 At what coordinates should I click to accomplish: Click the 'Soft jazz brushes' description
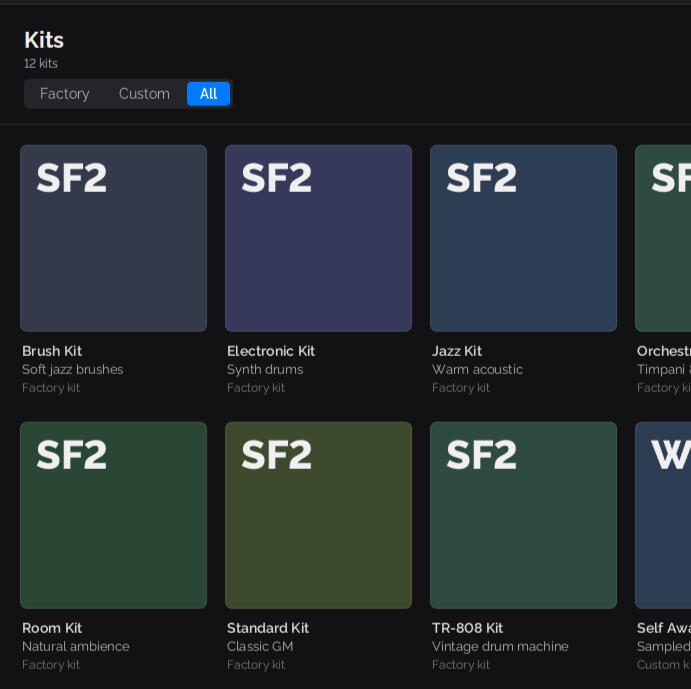pyautogui.click(x=73, y=369)
